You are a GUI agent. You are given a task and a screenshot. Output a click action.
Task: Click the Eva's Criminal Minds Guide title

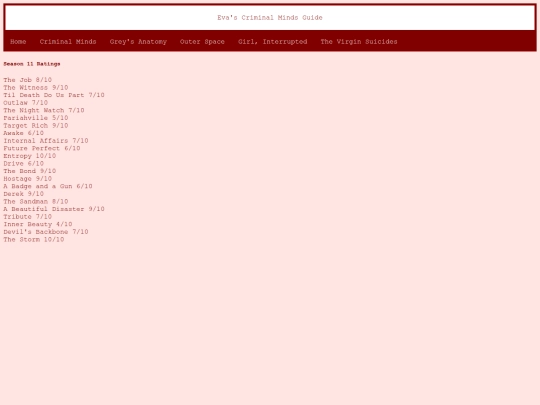coord(270,18)
